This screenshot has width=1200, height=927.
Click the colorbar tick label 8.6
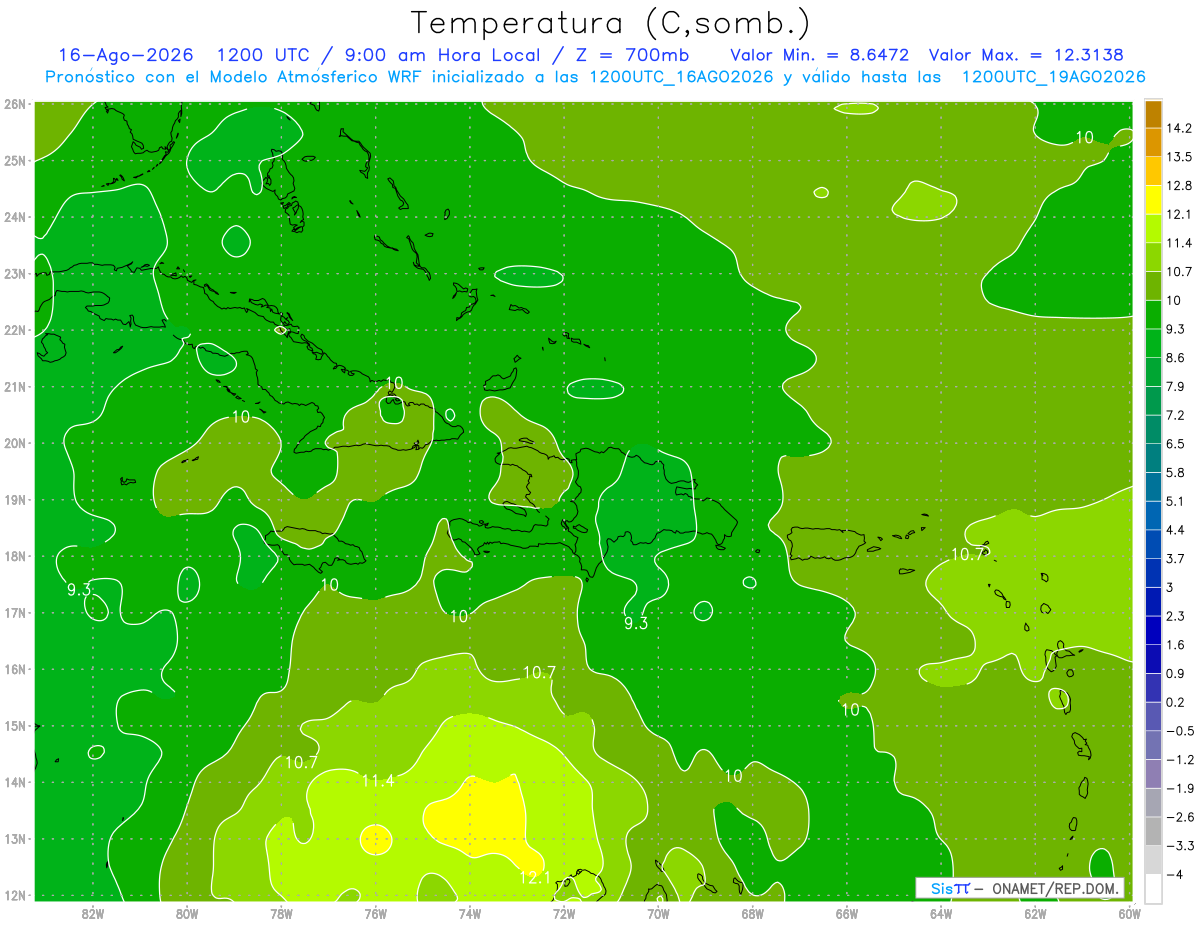1176,357
